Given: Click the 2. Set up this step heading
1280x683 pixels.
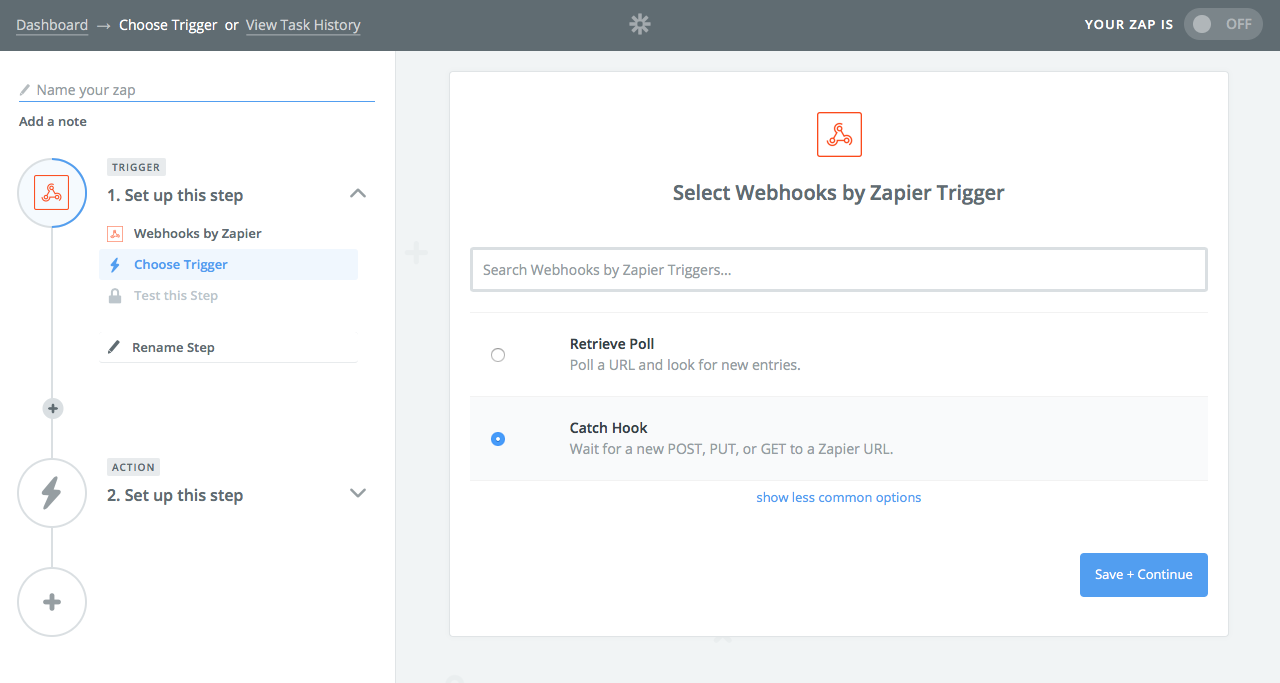Looking at the screenshot, I should (x=175, y=495).
